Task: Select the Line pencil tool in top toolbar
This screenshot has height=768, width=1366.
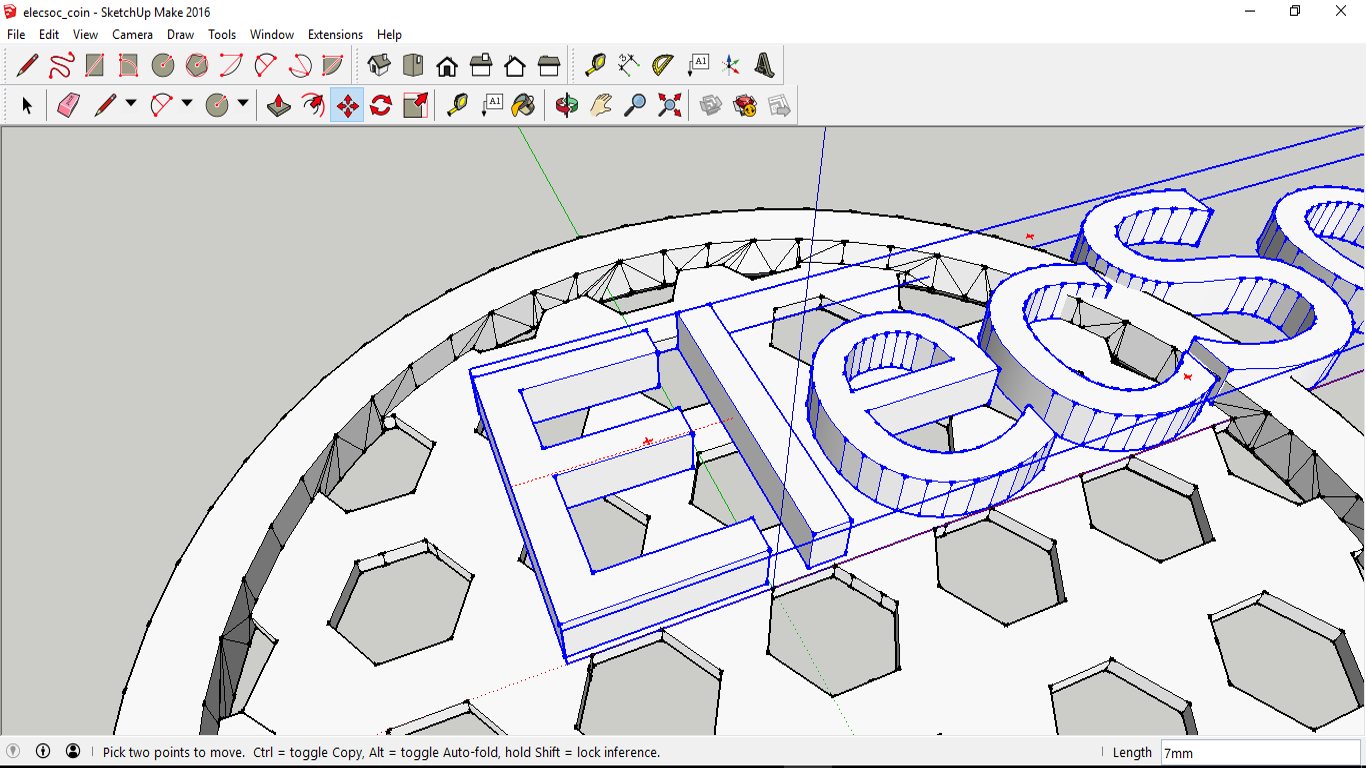Action: tap(27, 66)
